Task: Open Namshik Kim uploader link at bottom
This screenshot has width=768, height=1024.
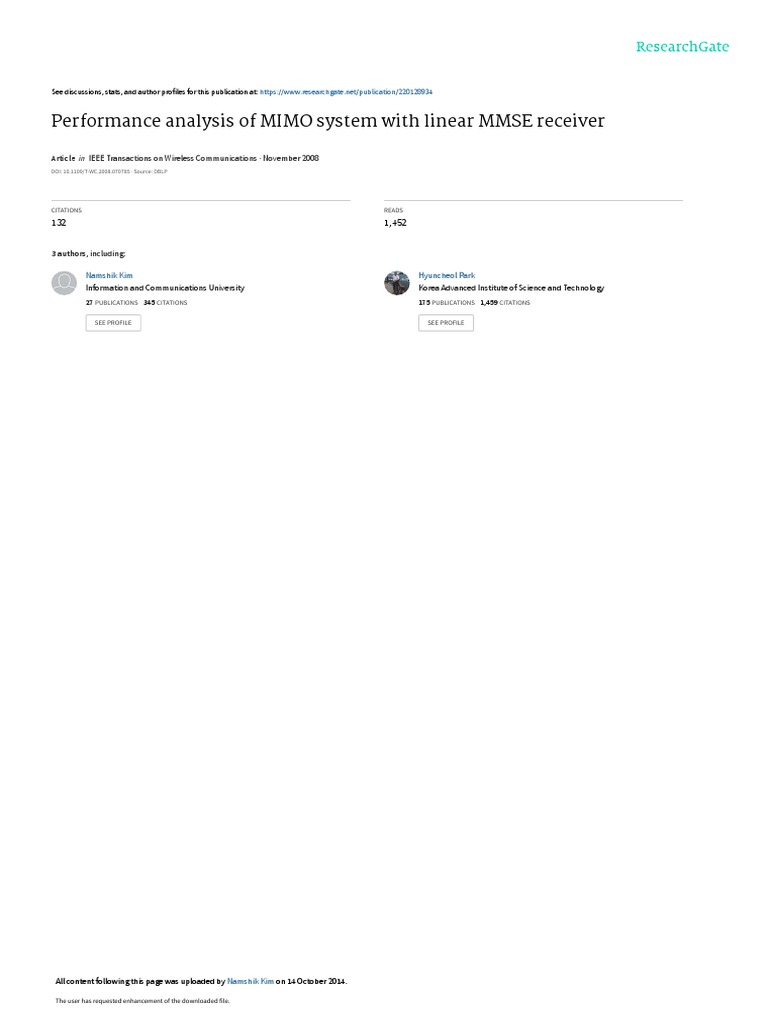Action: tap(250, 981)
